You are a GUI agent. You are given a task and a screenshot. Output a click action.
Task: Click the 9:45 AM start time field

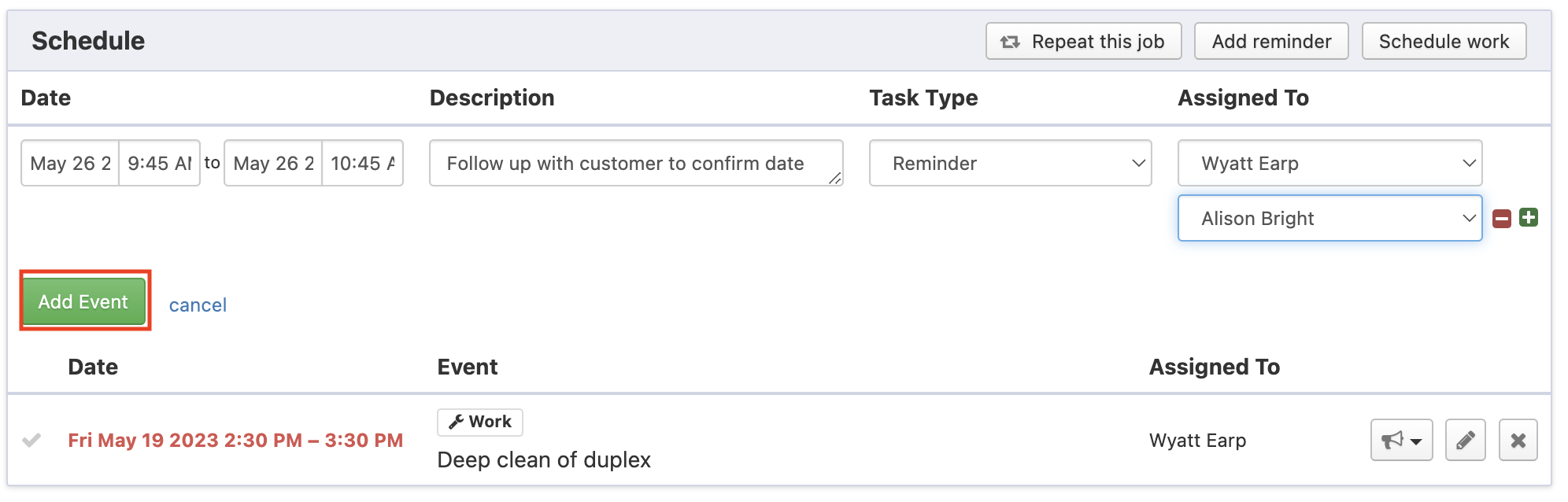[x=160, y=163]
